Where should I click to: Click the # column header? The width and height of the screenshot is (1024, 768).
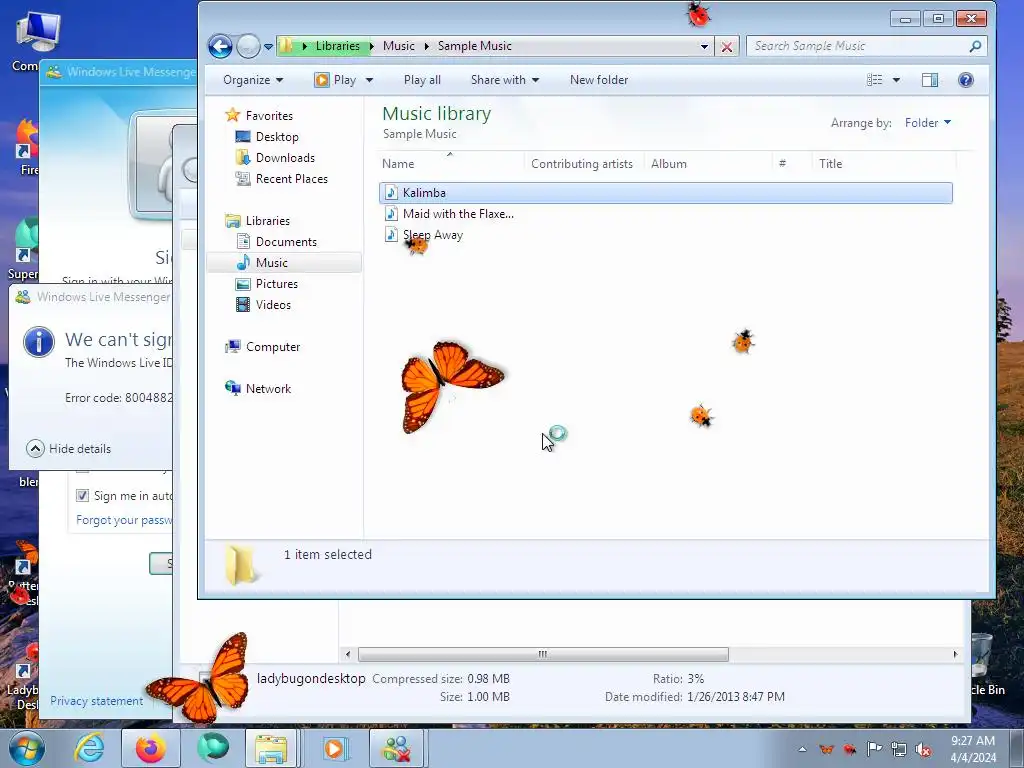coord(792,163)
